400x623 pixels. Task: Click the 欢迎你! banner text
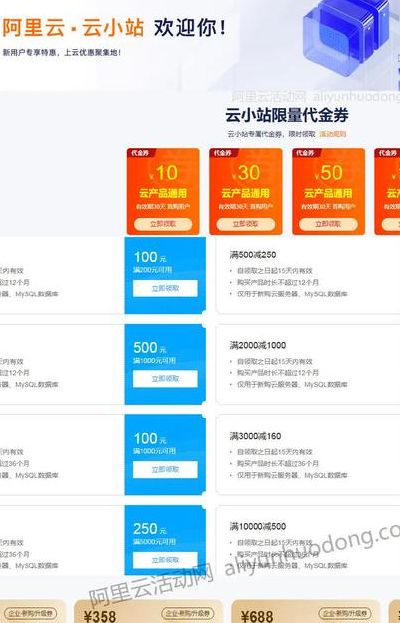(190, 28)
